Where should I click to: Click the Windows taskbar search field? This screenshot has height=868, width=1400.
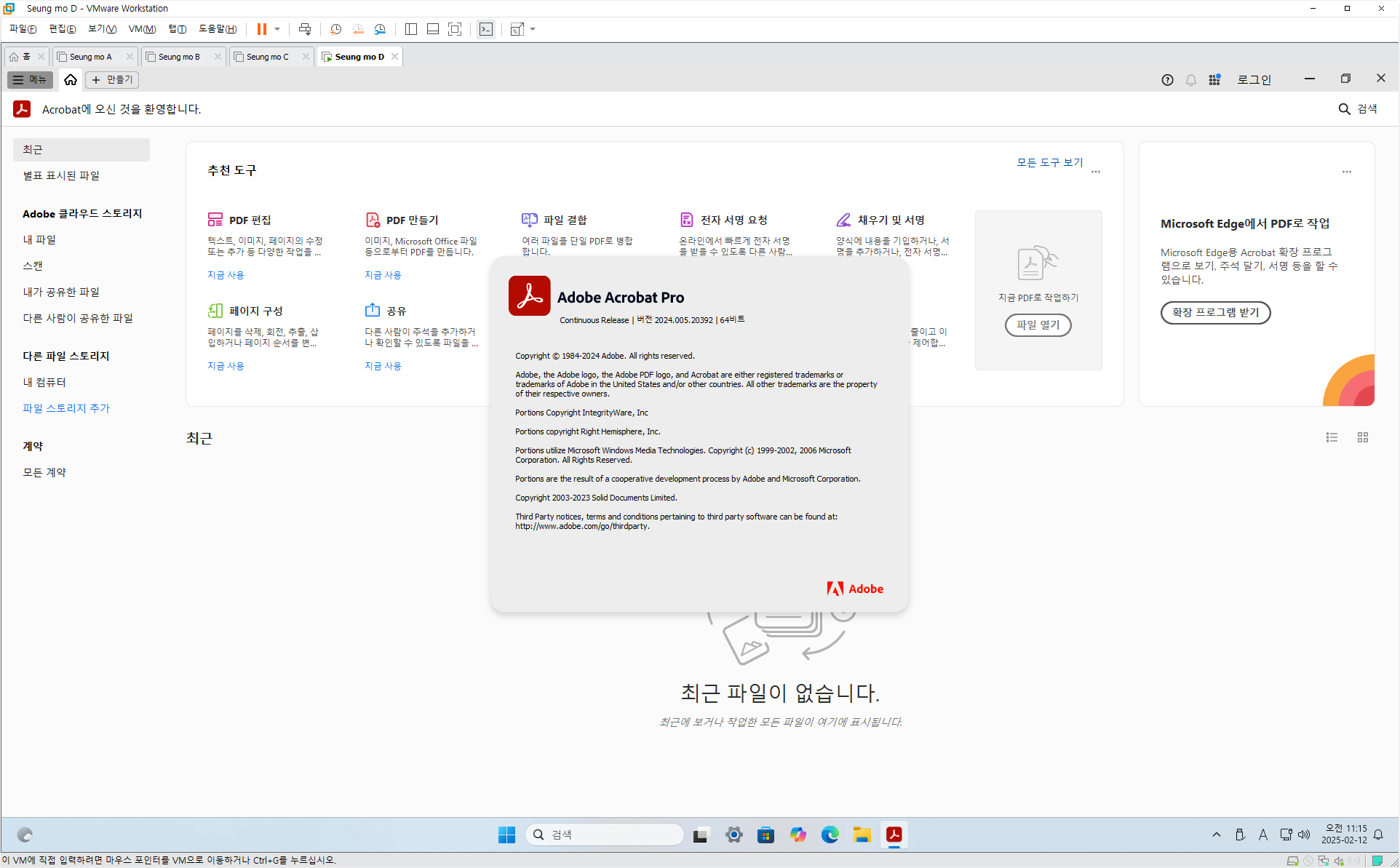604,835
